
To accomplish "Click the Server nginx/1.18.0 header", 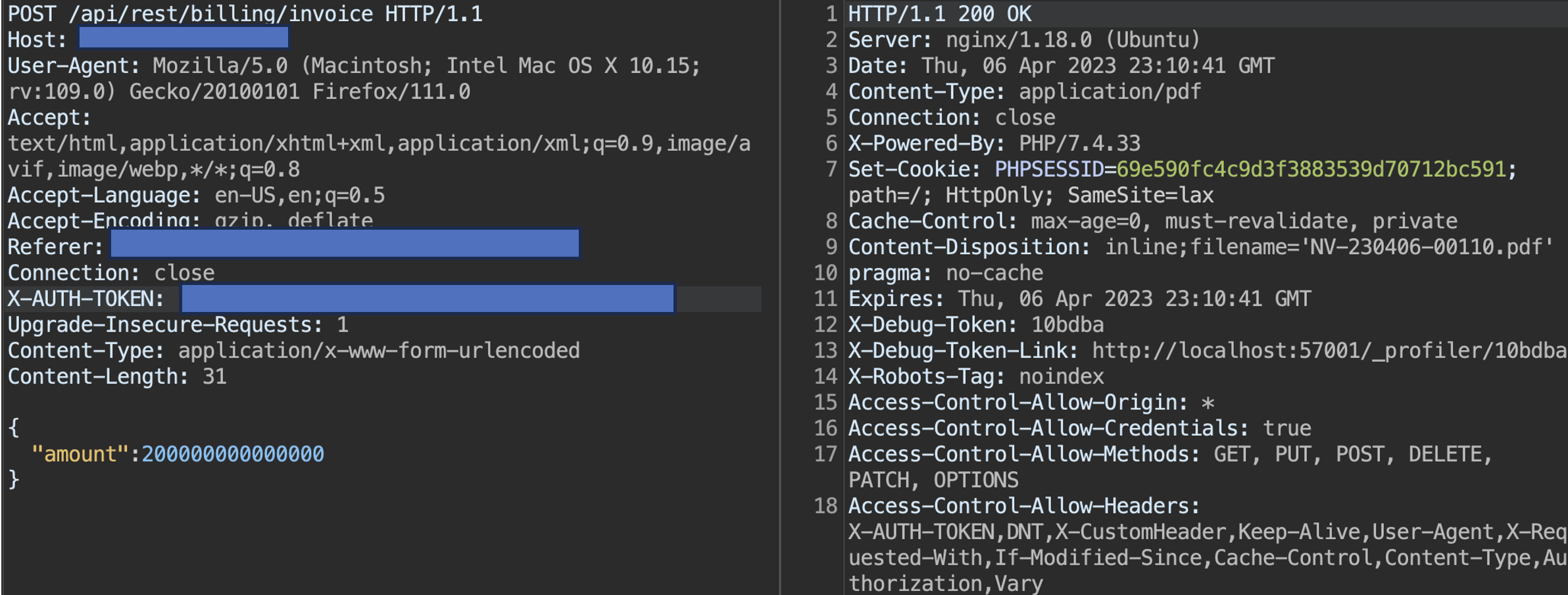I will click(1023, 40).
